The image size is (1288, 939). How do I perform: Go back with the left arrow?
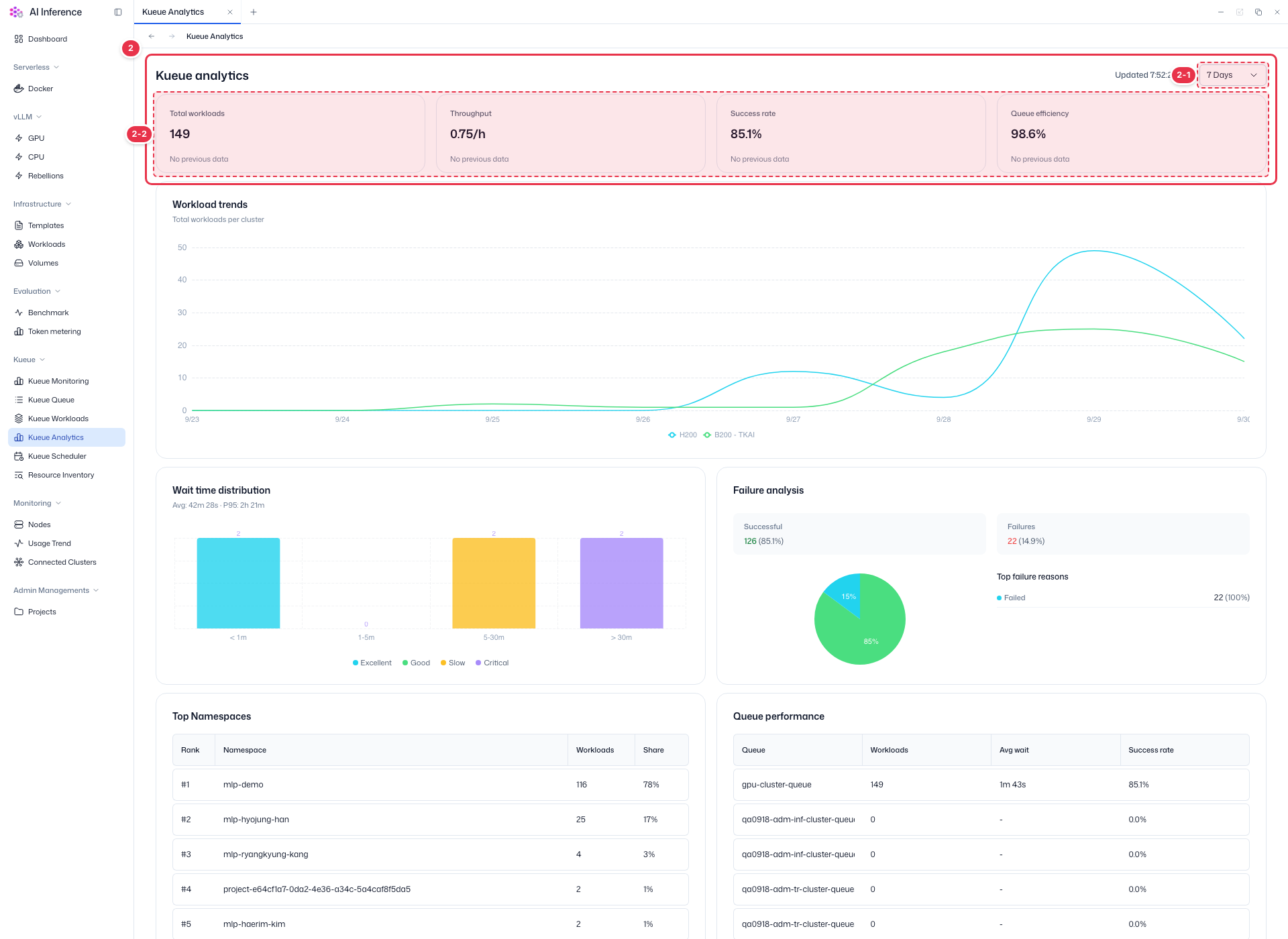point(152,36)
